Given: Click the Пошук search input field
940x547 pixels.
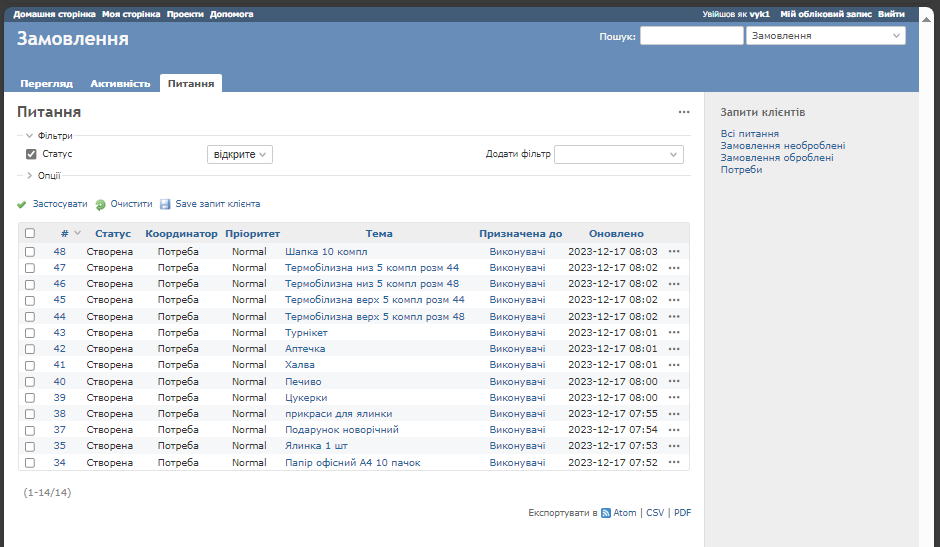Looking at the screenshot, I should [691, 36].
